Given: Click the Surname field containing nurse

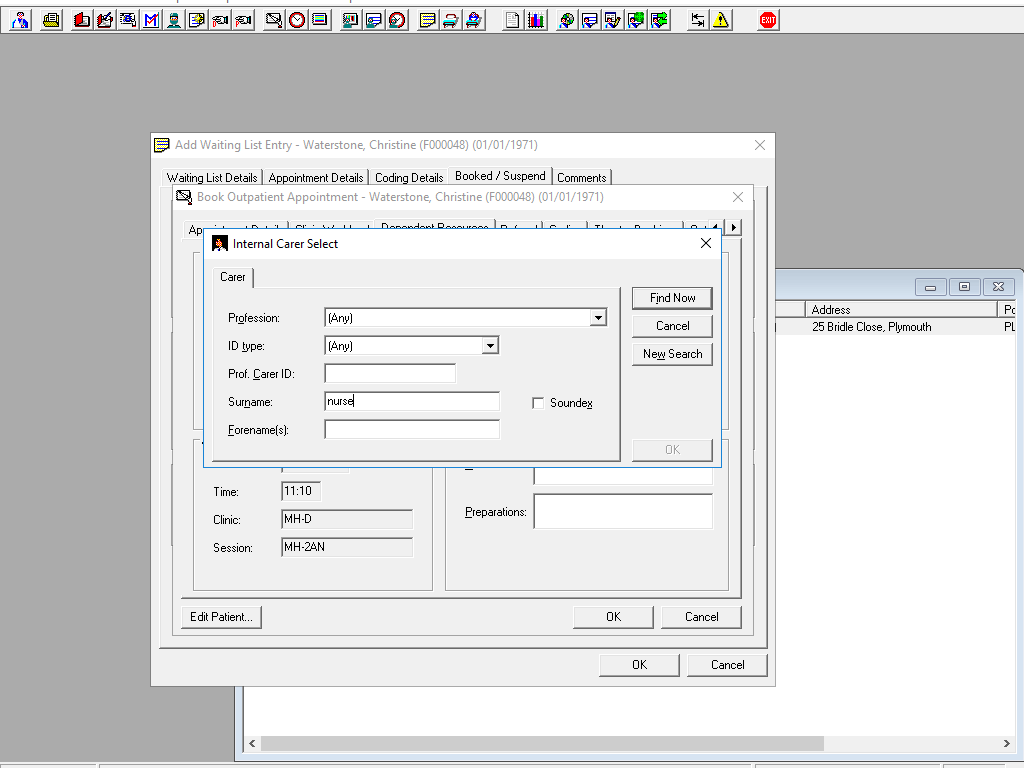Looking at the screenshot, I should 412,401.
